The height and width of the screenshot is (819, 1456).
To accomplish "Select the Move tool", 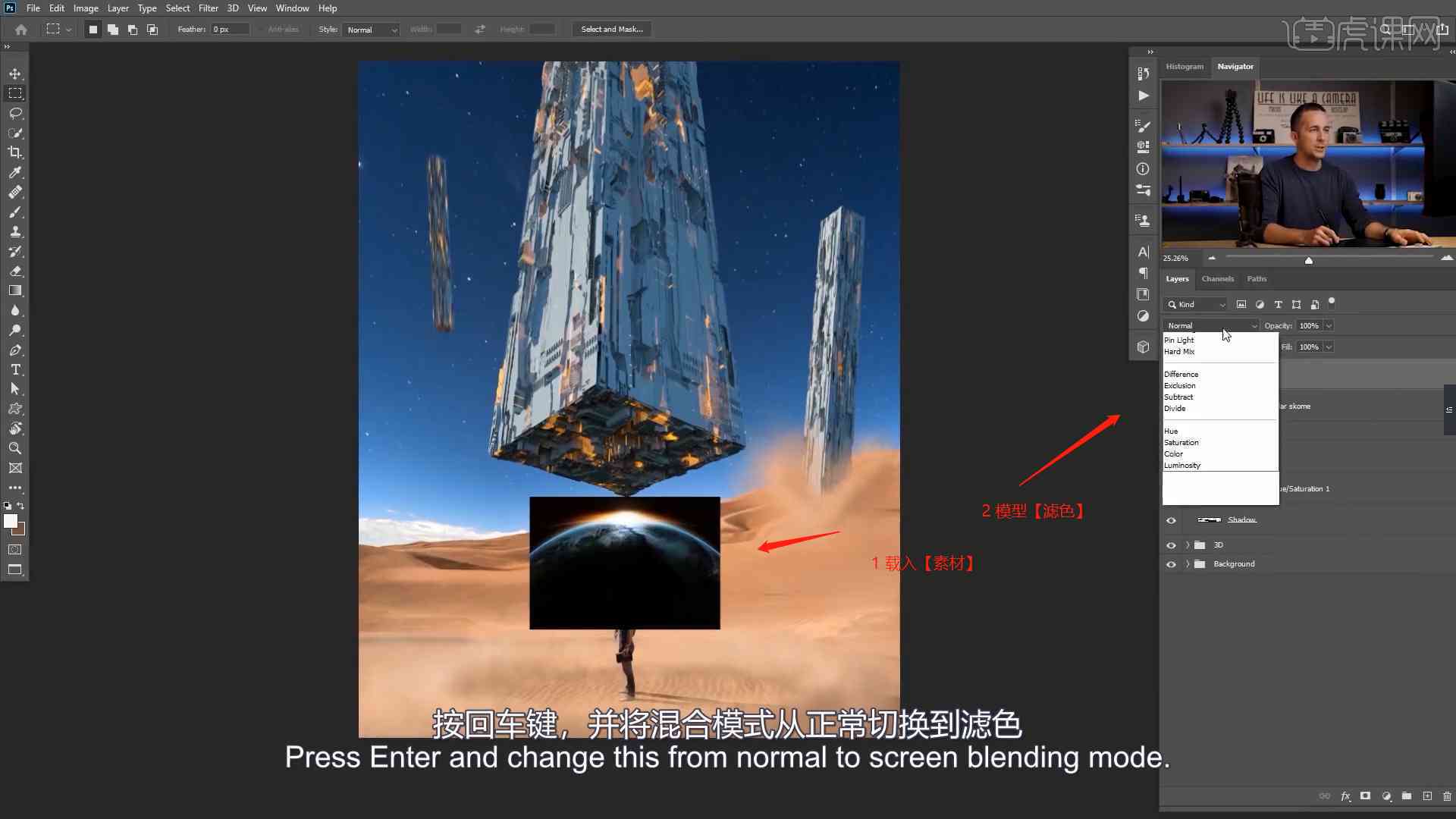I will 15,74.
